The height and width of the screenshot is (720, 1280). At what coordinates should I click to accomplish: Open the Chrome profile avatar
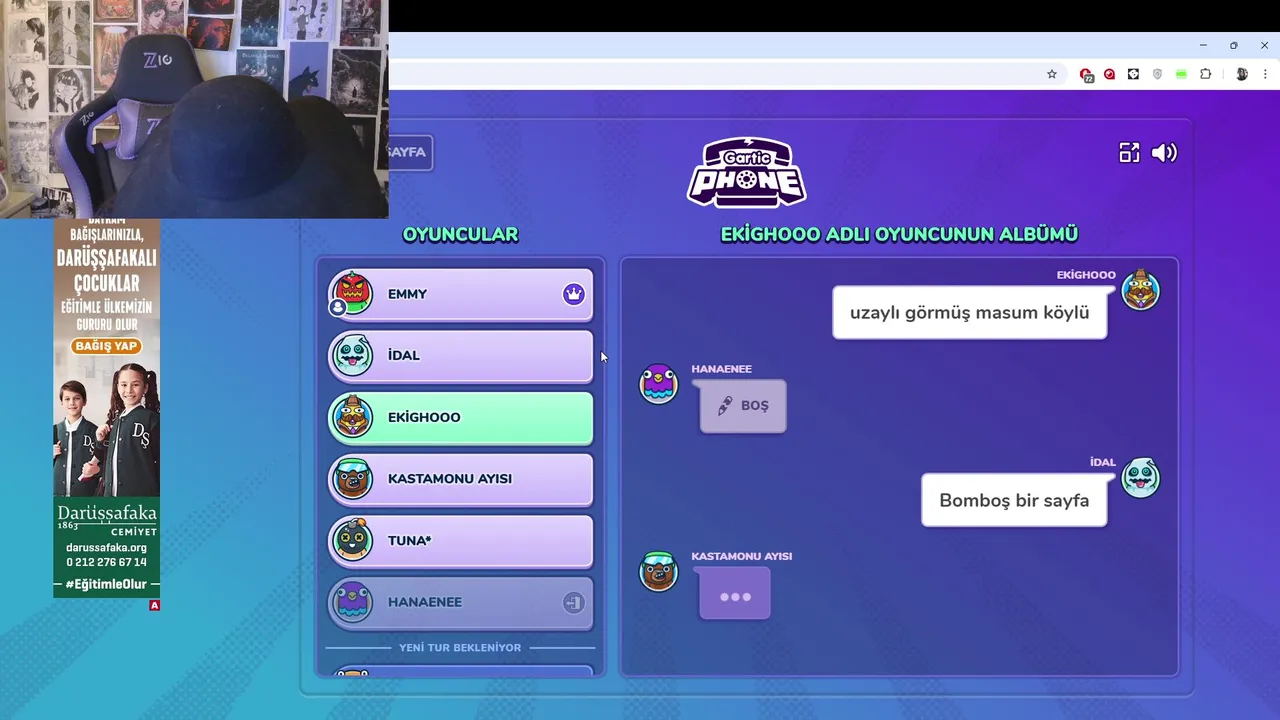click(x=1241, y=74)
